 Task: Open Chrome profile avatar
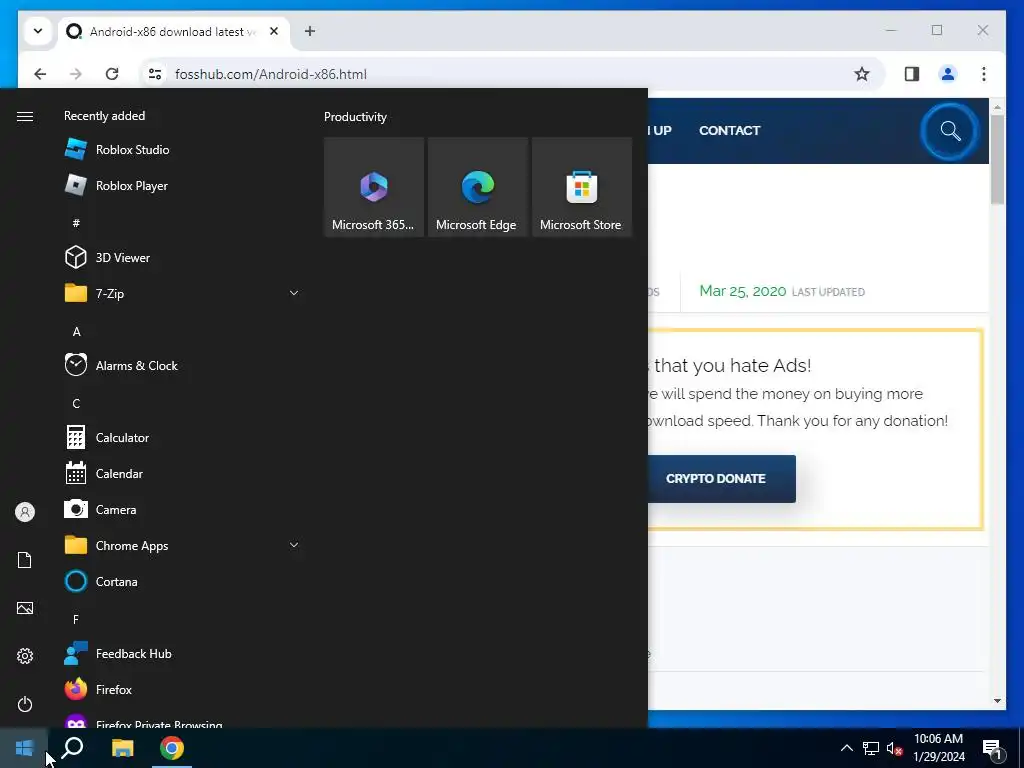pos(948,74)
